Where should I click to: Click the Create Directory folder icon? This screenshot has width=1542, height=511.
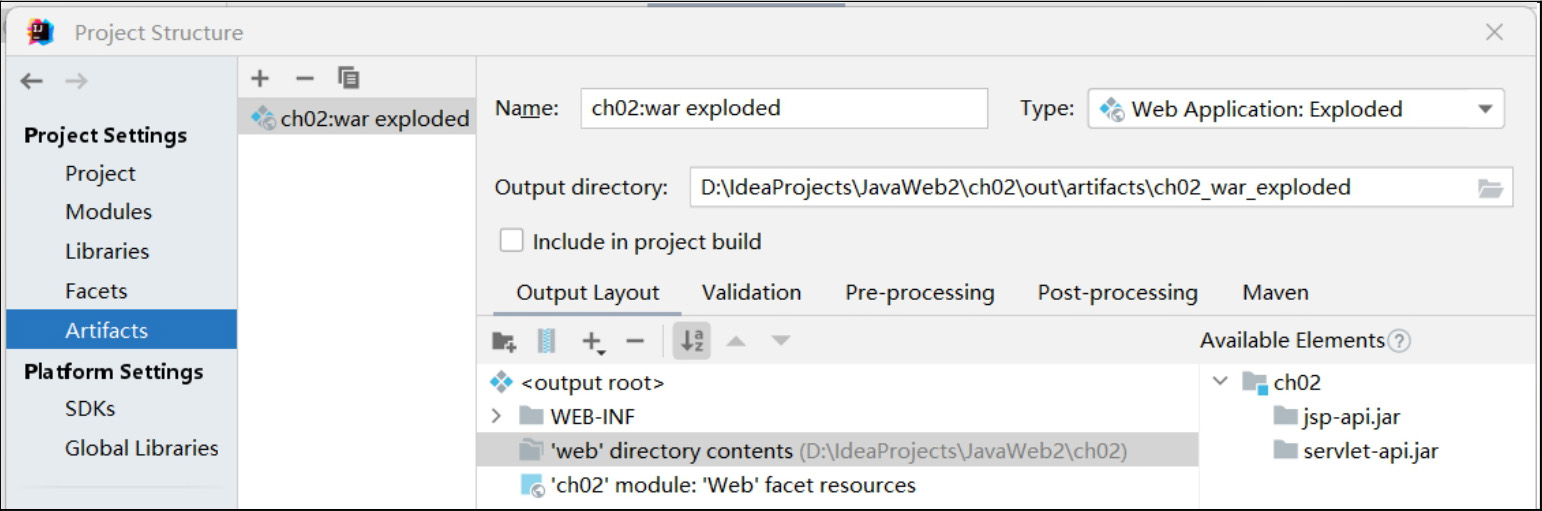(x=504, y=342)
